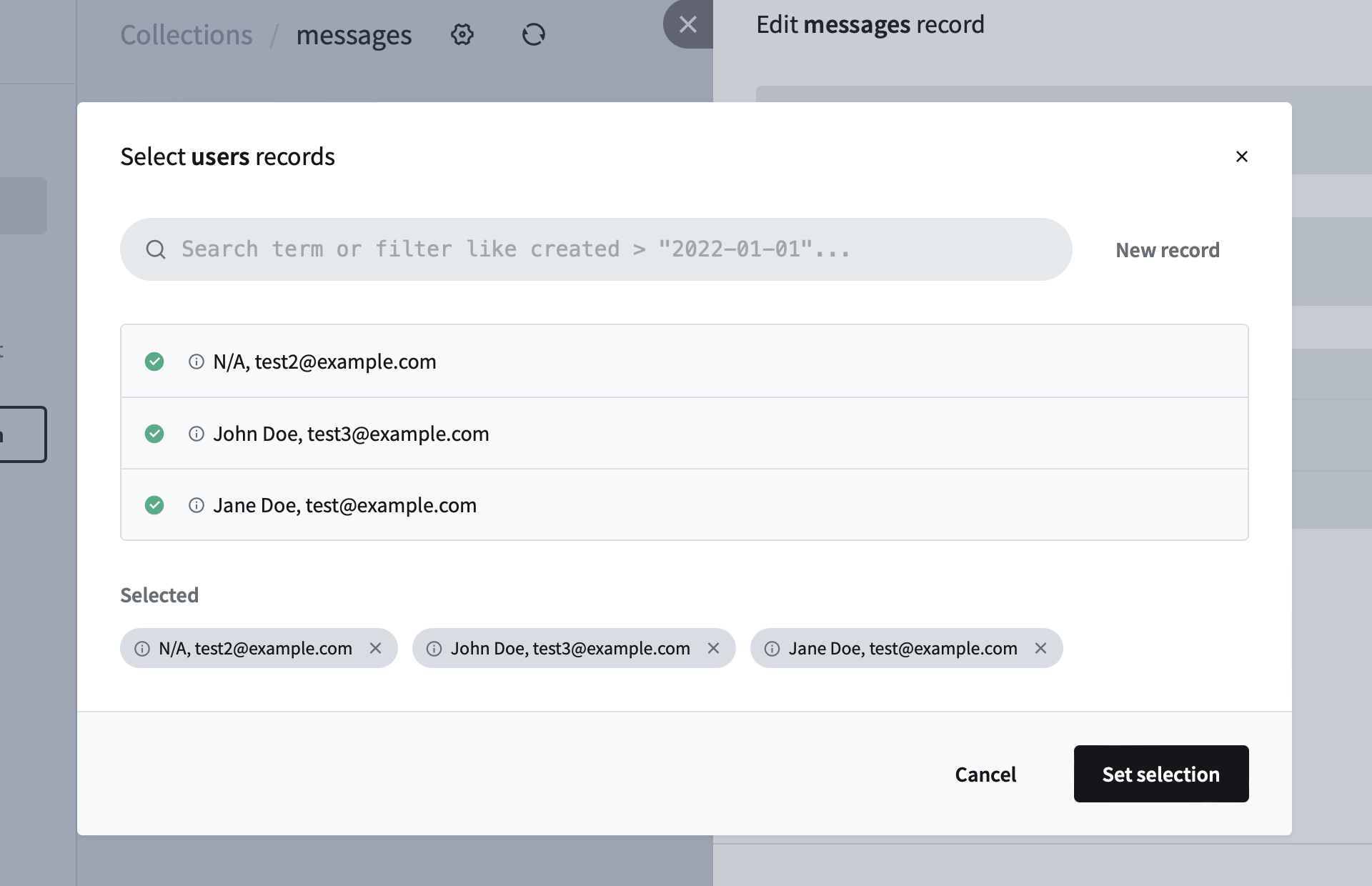This screenshot has height=886, width=1372.
Task: Remove the John Doe chip from Selected
Action: pyautogui.click(x=714, y=649)
